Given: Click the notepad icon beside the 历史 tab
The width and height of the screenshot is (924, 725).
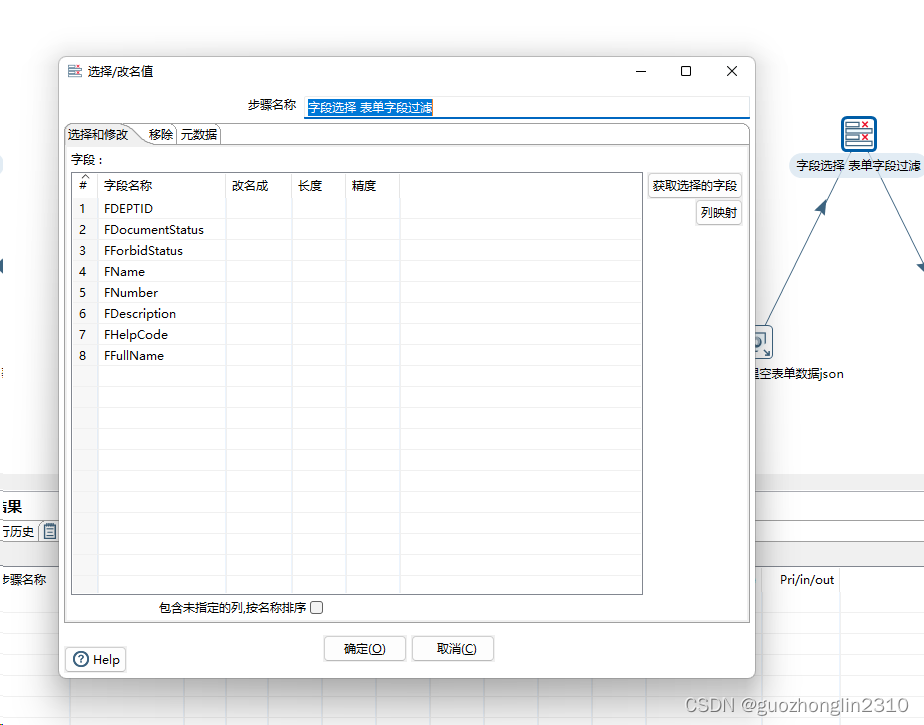Looking at the screenshot, I should 48,531.
